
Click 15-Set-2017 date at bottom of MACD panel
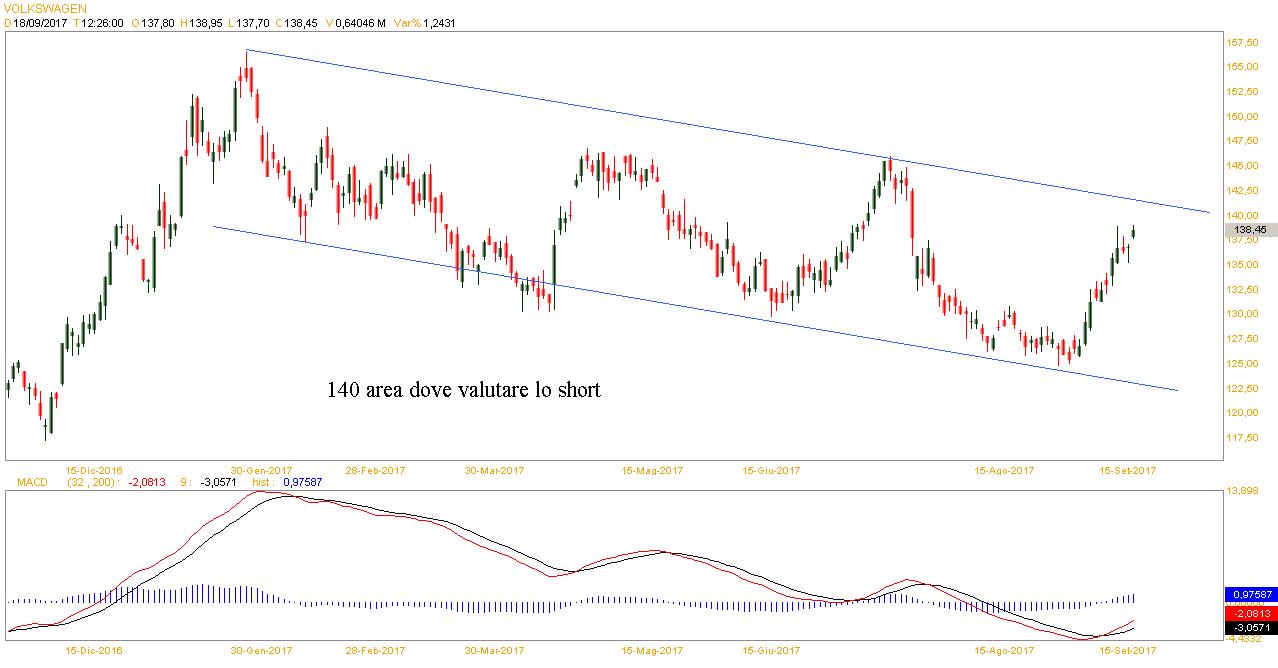tap(1127, 651)
